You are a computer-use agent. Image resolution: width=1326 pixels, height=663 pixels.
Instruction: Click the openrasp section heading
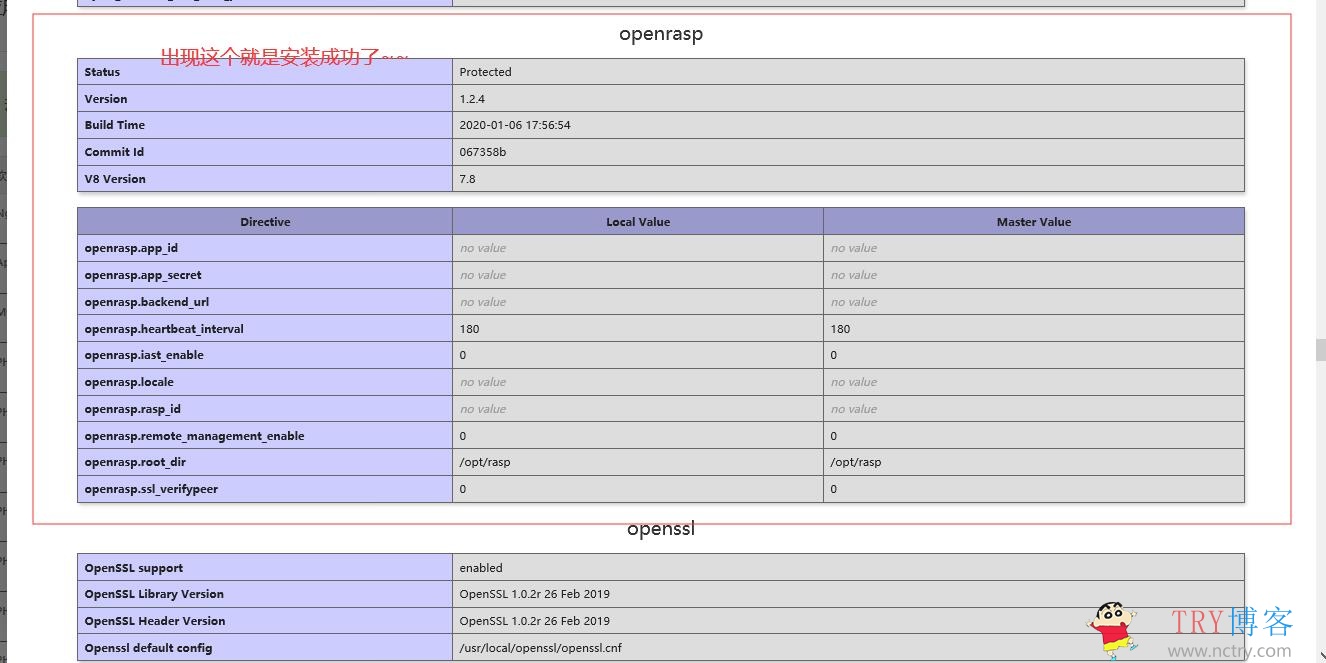[x=661, y=34]
